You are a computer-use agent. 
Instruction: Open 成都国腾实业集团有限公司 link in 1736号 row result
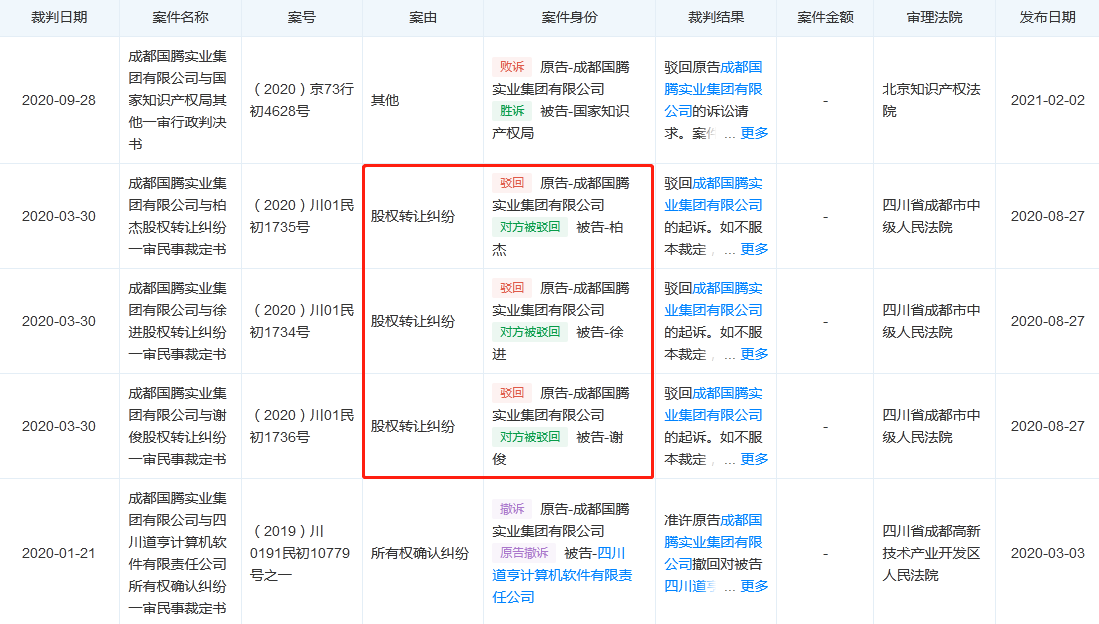714,405
